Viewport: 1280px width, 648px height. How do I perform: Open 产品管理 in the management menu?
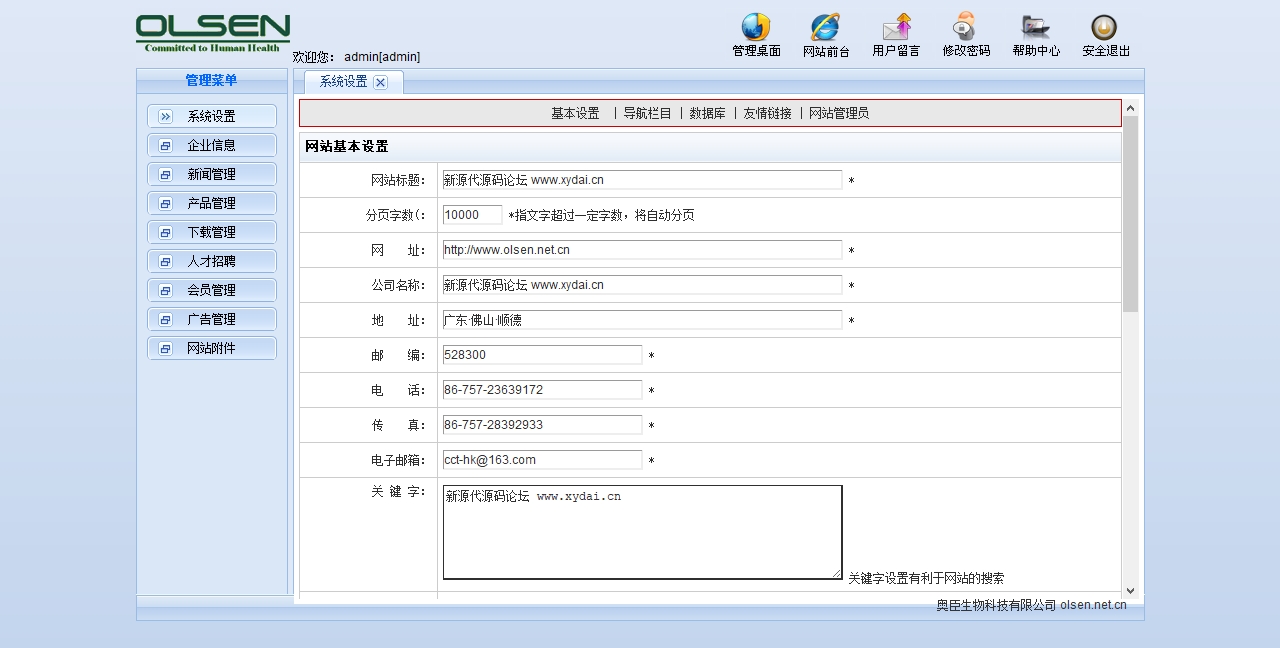click(x=212, y=204)
